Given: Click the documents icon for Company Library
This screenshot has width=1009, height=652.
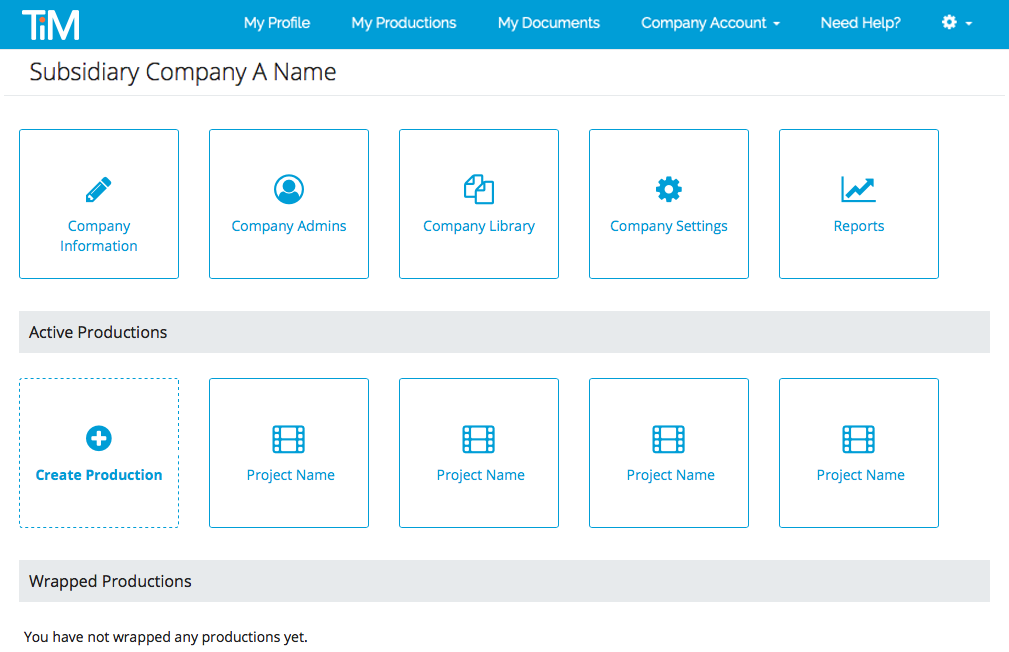Looking at the screenshot, I should (479, 189).
